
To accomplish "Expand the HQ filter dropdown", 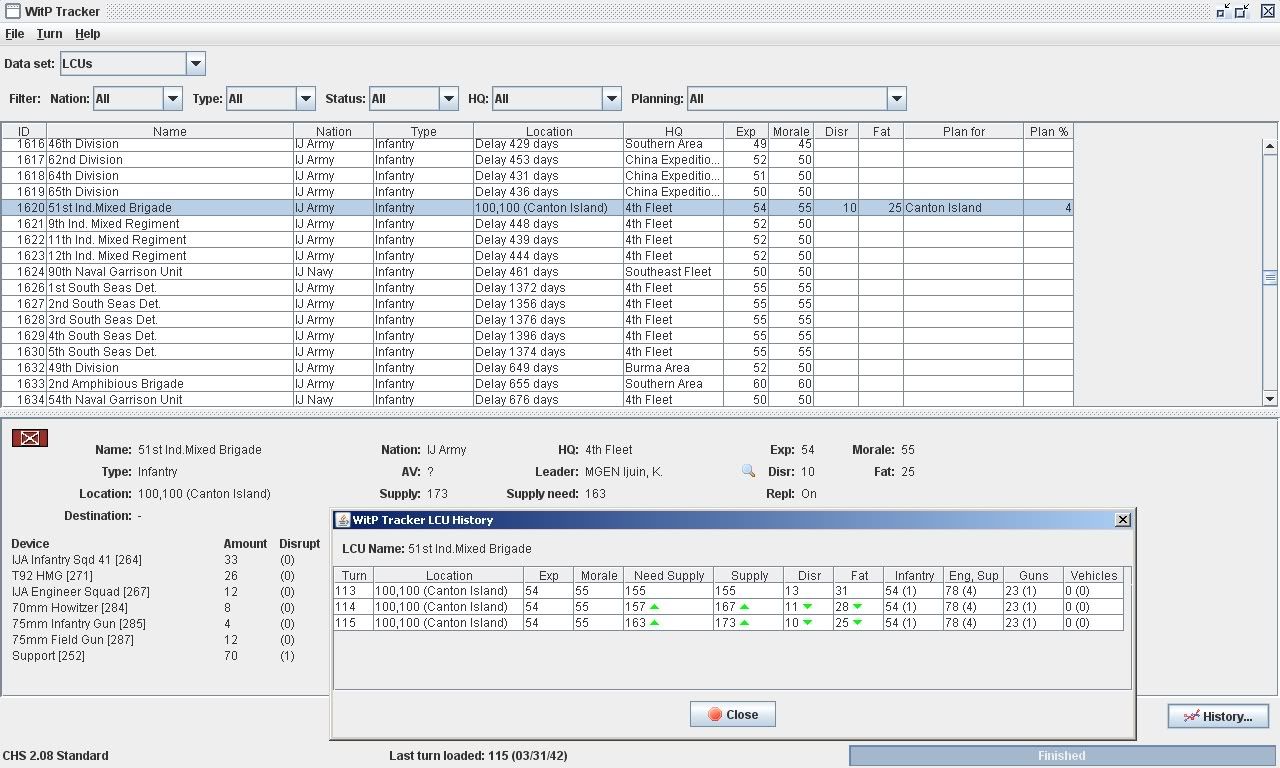I will pyautogui.click(x=612, y=98).
